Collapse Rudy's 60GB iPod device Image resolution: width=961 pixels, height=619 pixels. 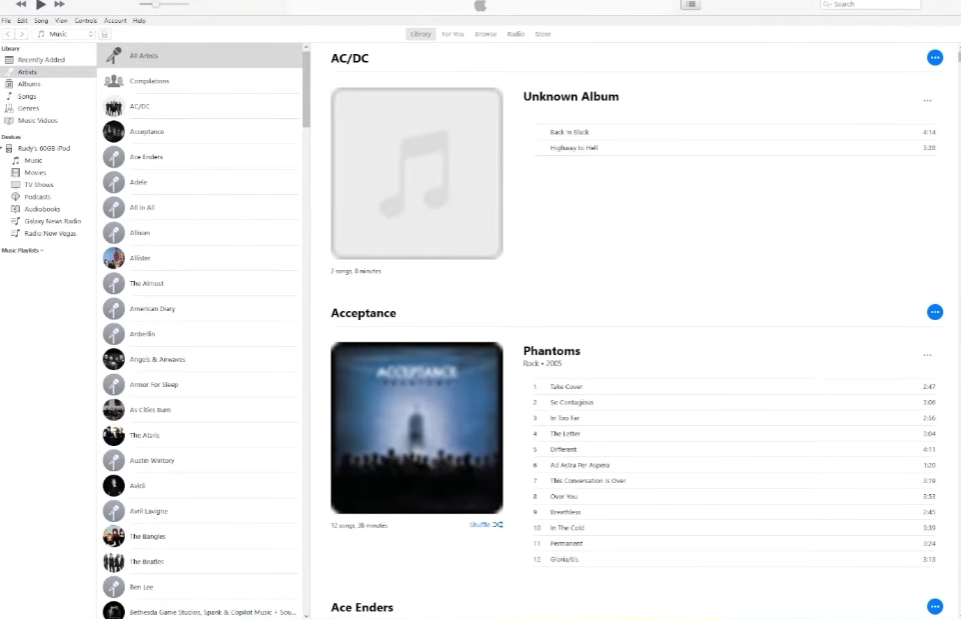click(x=2, y=148)
